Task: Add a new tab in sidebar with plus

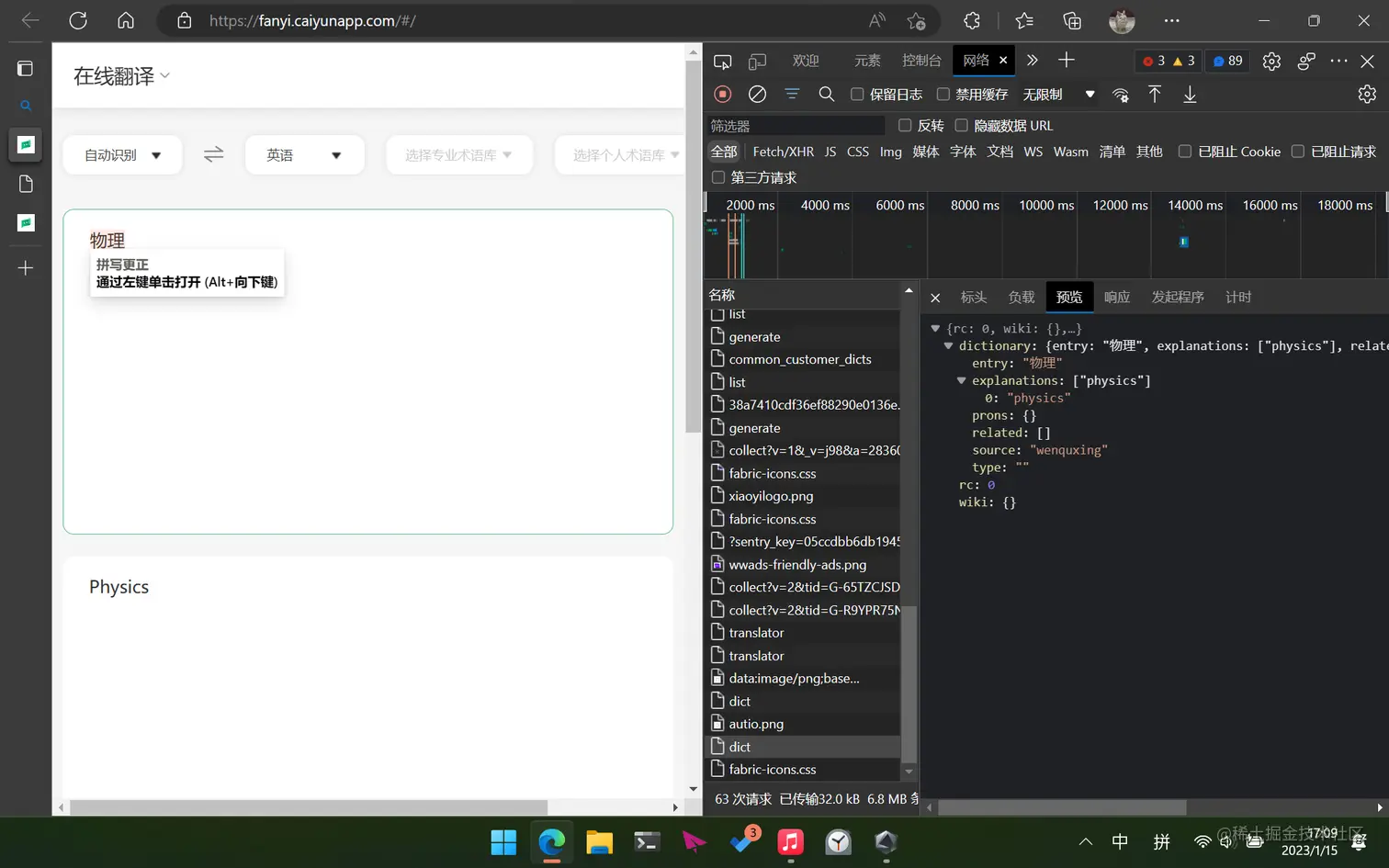Action: click(26, 268)
